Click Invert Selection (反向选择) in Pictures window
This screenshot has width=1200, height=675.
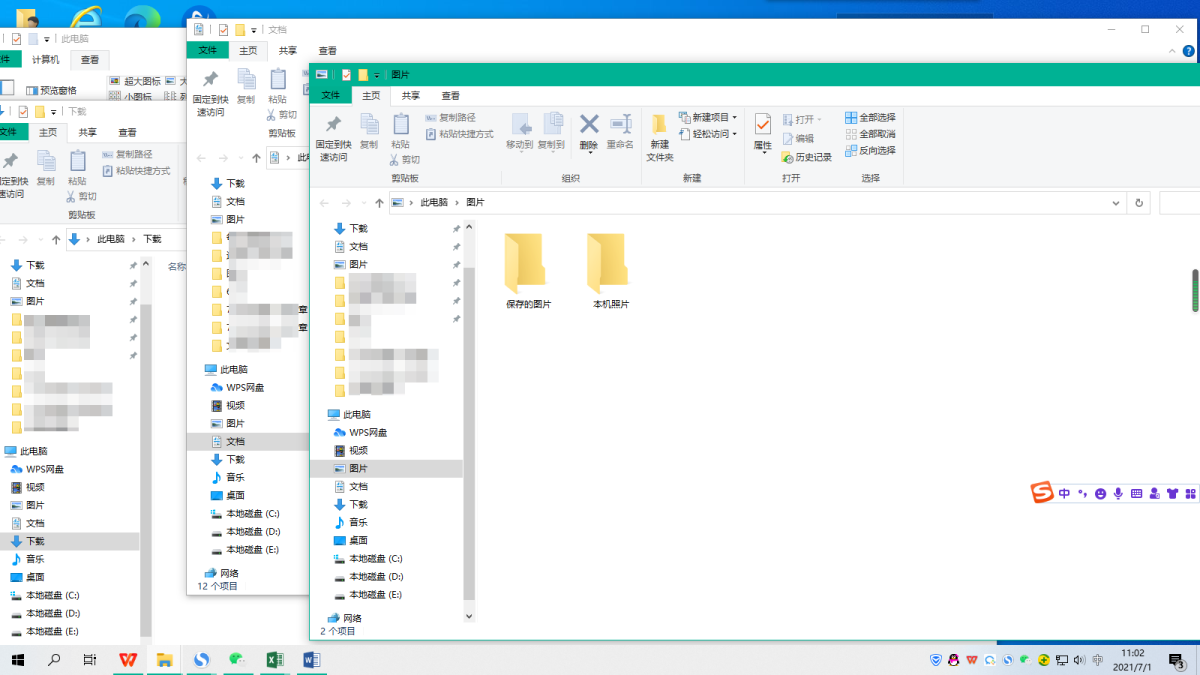(x=870, y=151)
